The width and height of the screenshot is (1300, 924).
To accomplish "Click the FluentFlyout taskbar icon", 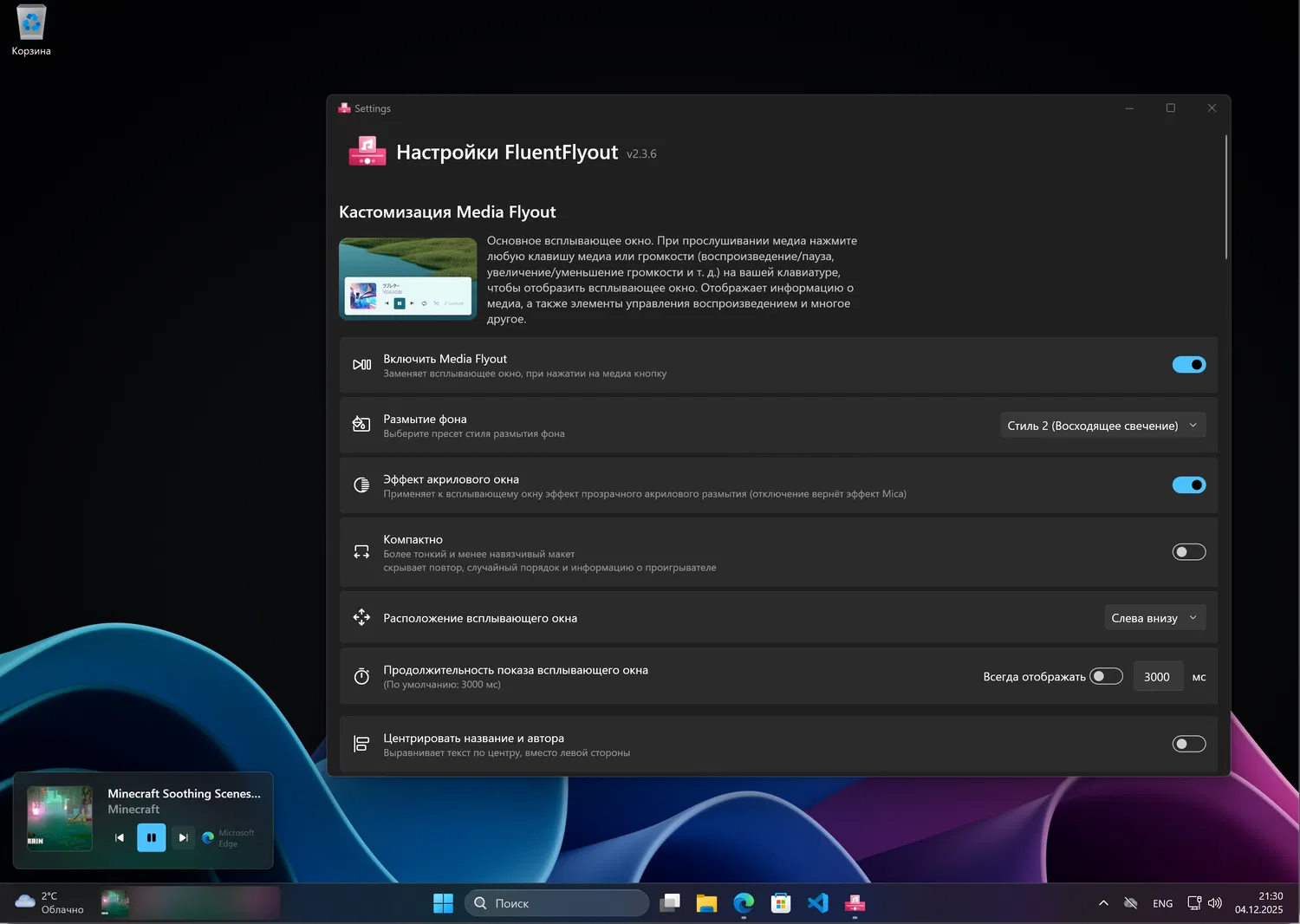I will coord(855,903).
